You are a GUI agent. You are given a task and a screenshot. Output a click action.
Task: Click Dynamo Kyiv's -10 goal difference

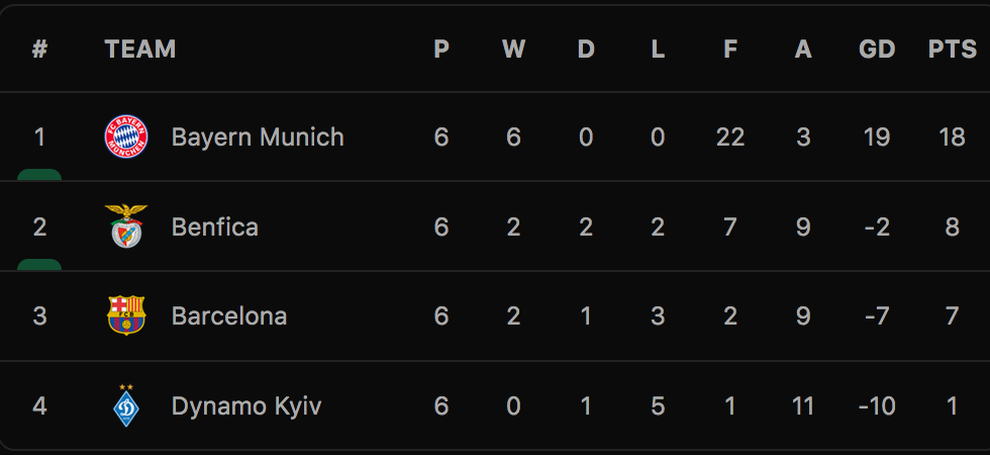[877, 406]
